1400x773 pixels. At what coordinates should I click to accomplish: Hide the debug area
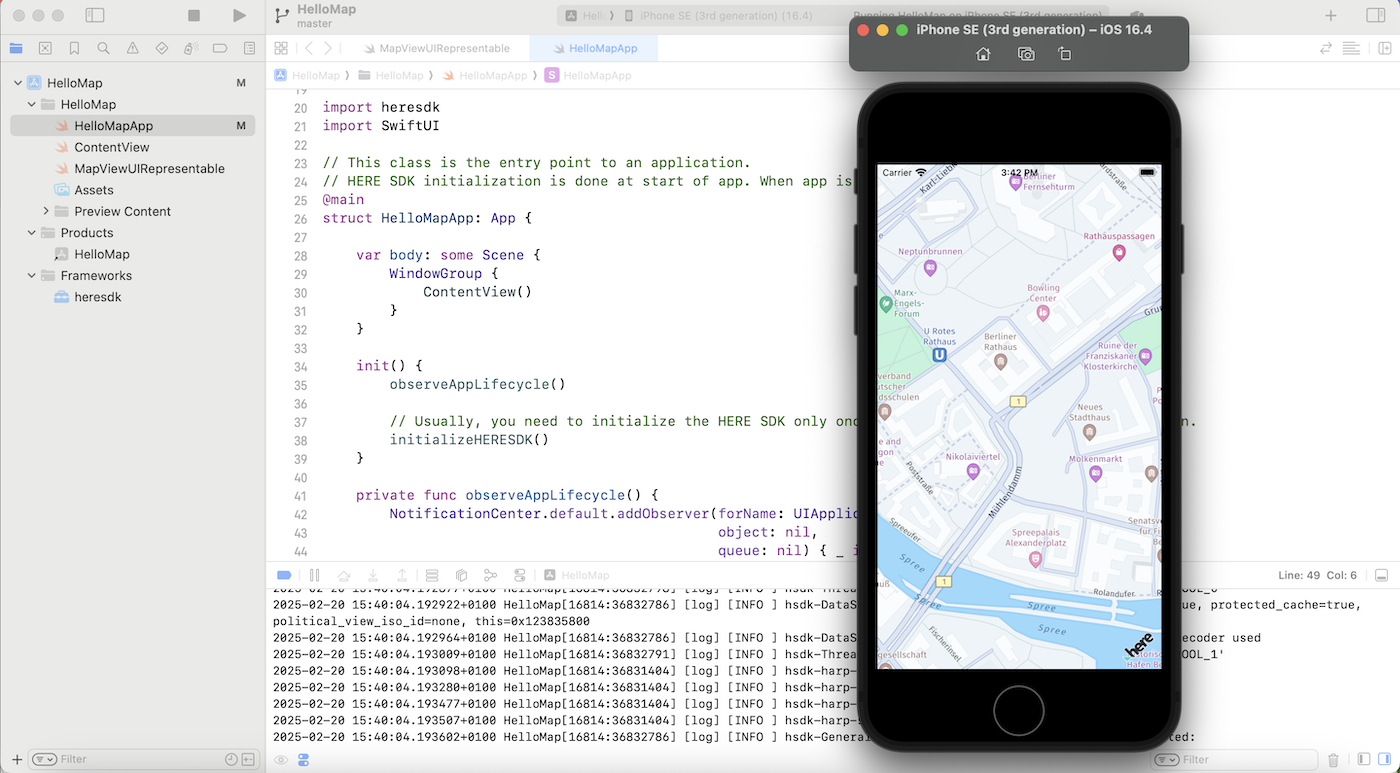pos(1381,575)
